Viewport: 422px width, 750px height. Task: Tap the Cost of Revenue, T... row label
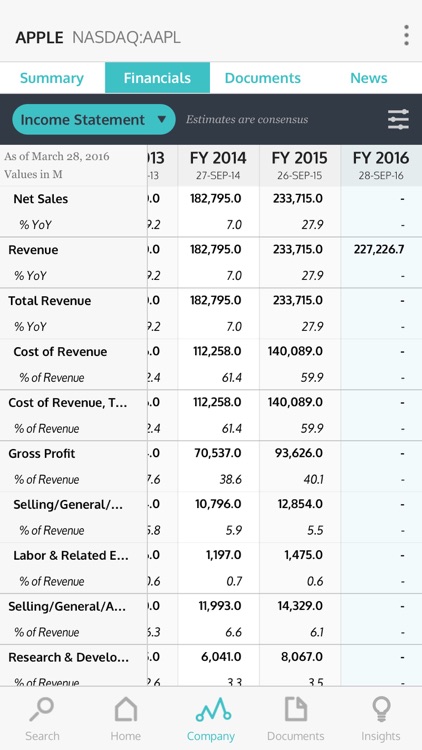coord(67,403)
